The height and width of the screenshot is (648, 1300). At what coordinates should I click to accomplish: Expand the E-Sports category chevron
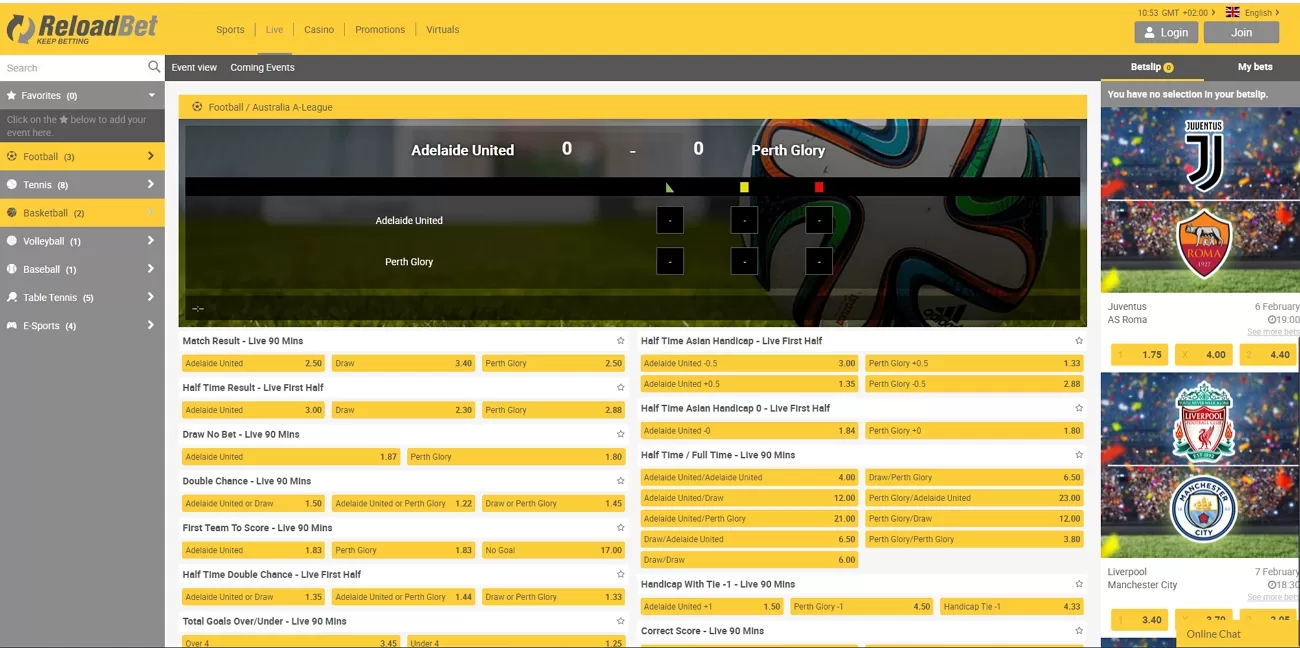[150, 325]
